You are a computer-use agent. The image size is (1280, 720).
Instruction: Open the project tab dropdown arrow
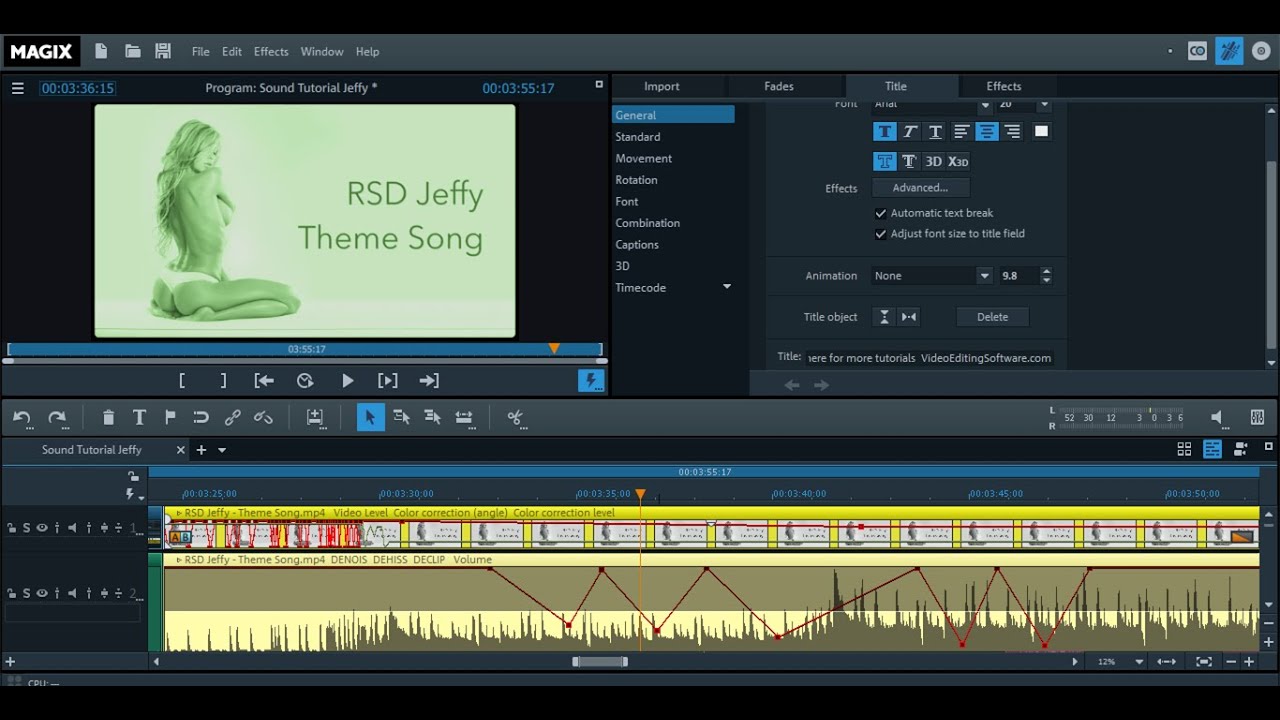click(x=222, y=450)
